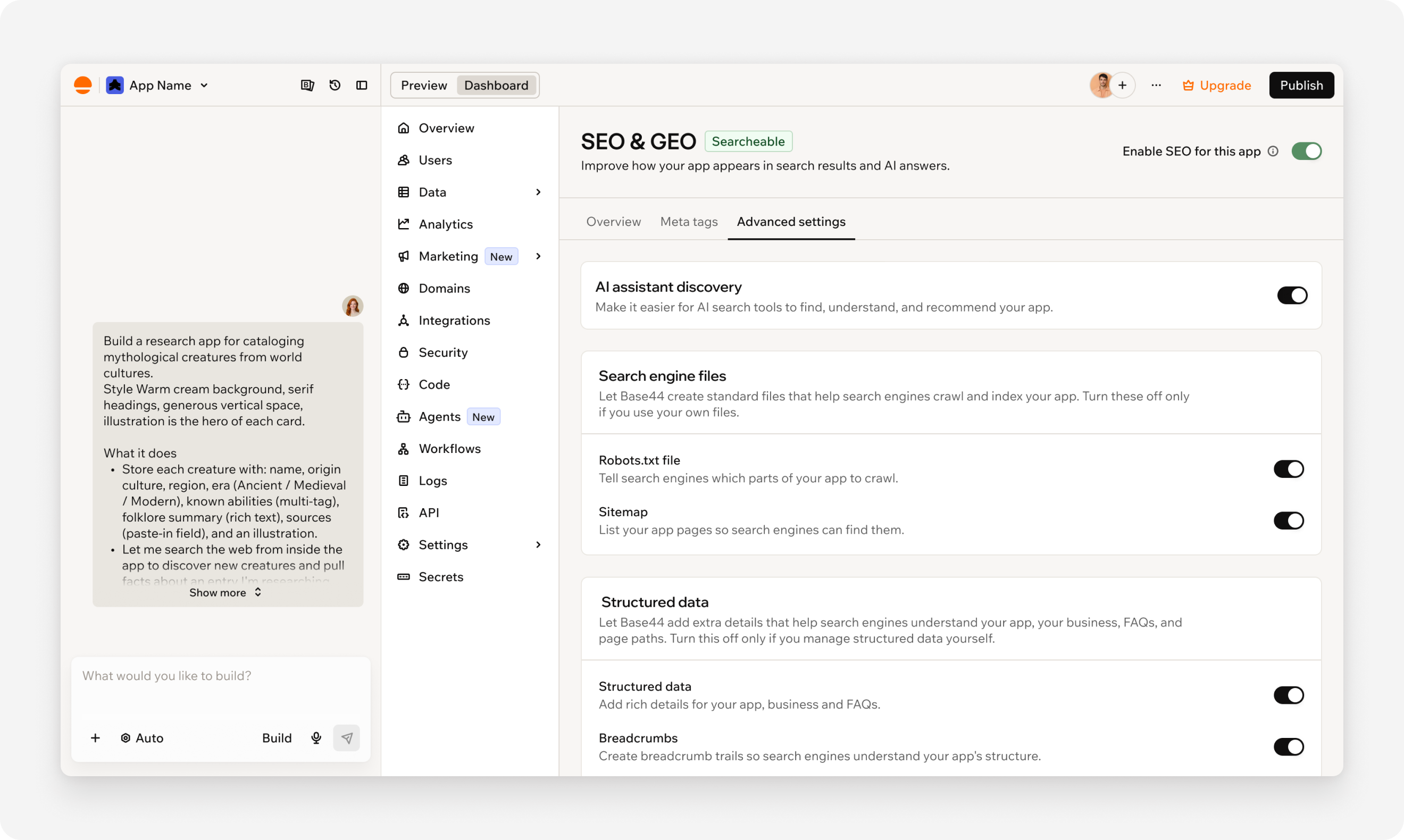Viewport: 1404px width, 840px height.
Task: Click the send arrow icon in chat
Action: pos(346,737)
